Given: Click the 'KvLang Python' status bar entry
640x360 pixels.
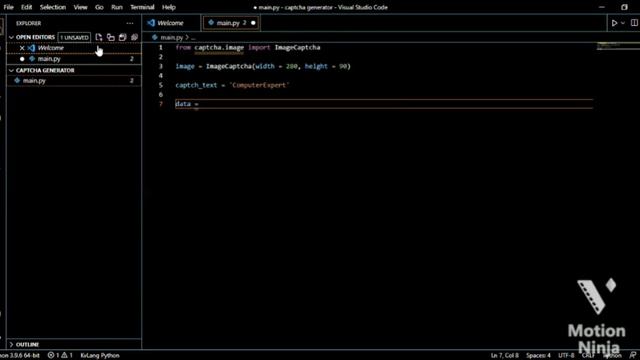Looking at the screenshot, I should pos(100,355).
